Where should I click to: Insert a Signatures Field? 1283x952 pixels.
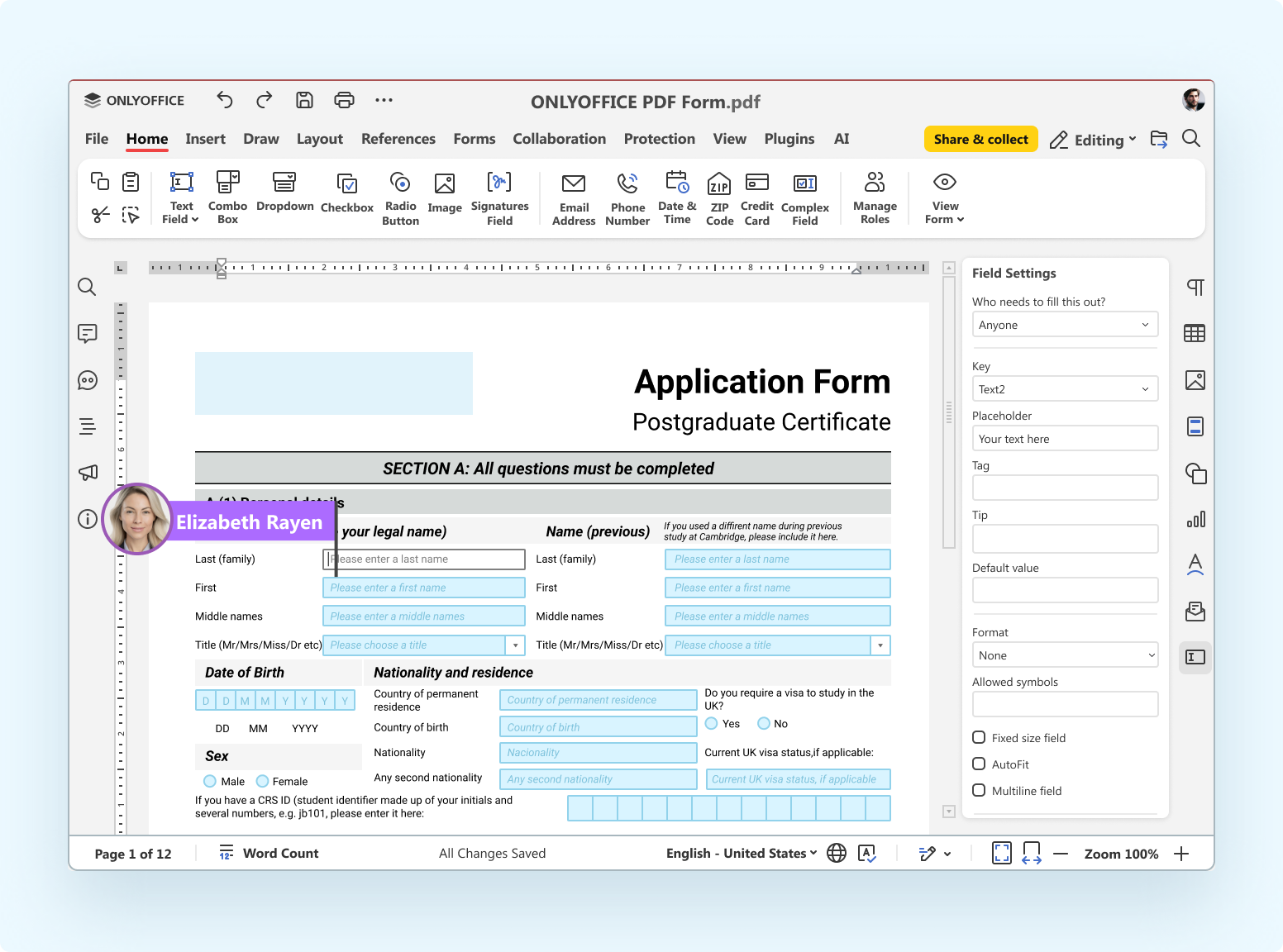pos(500,198)
